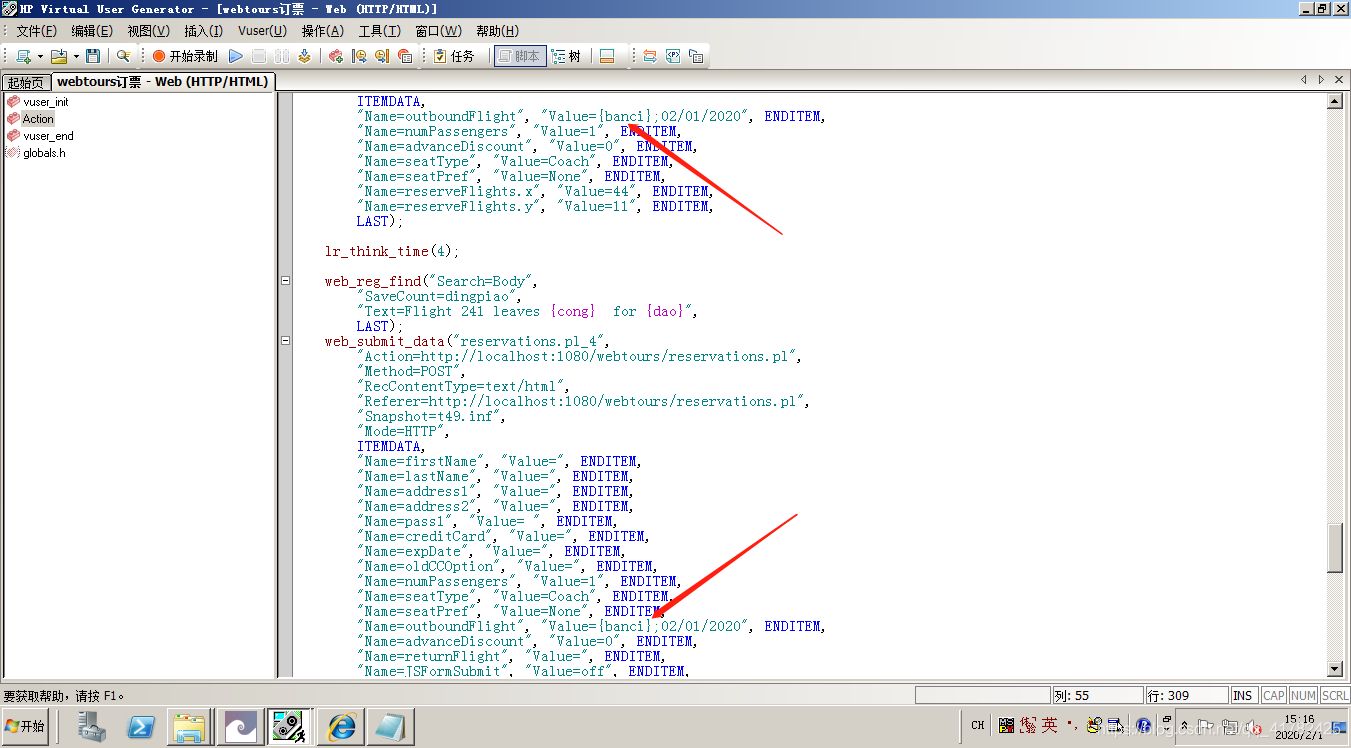The width and height of the screenshot is (1351, 748).
Task: Click the "Name=creditCard" code line
Action: (501, 536)
